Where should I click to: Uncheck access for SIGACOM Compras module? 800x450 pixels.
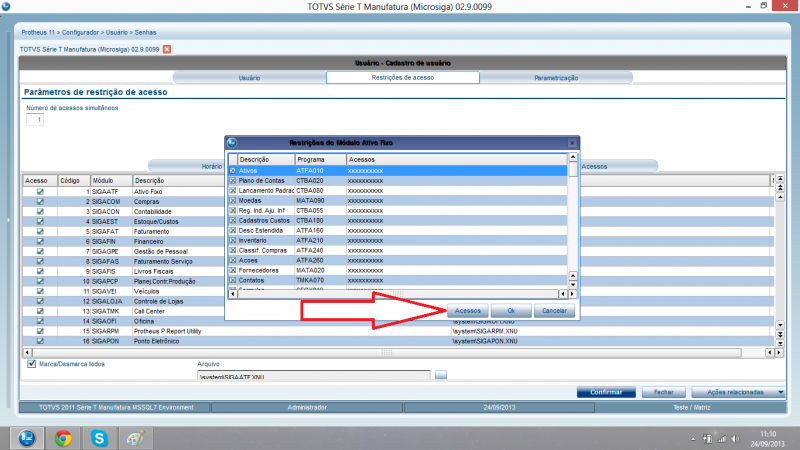[x=40, y=202]
